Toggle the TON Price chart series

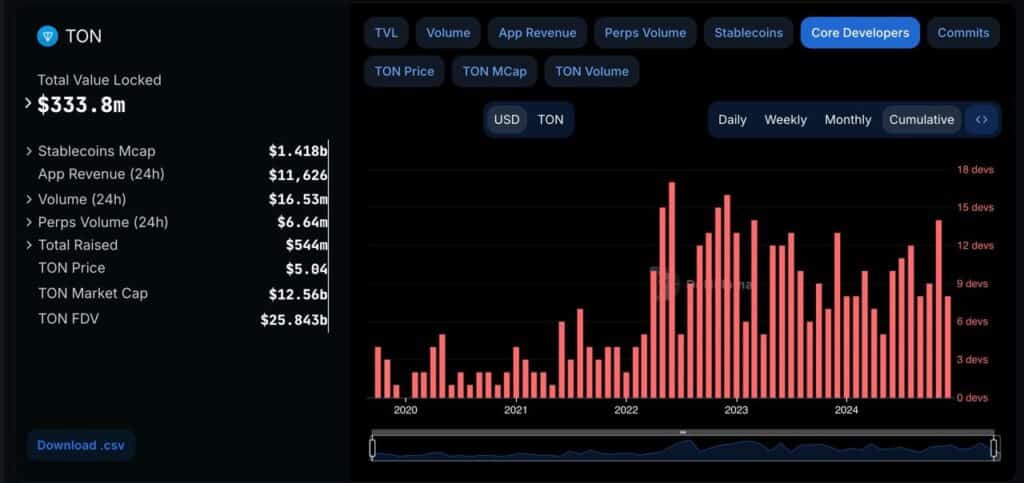[404, 72]
